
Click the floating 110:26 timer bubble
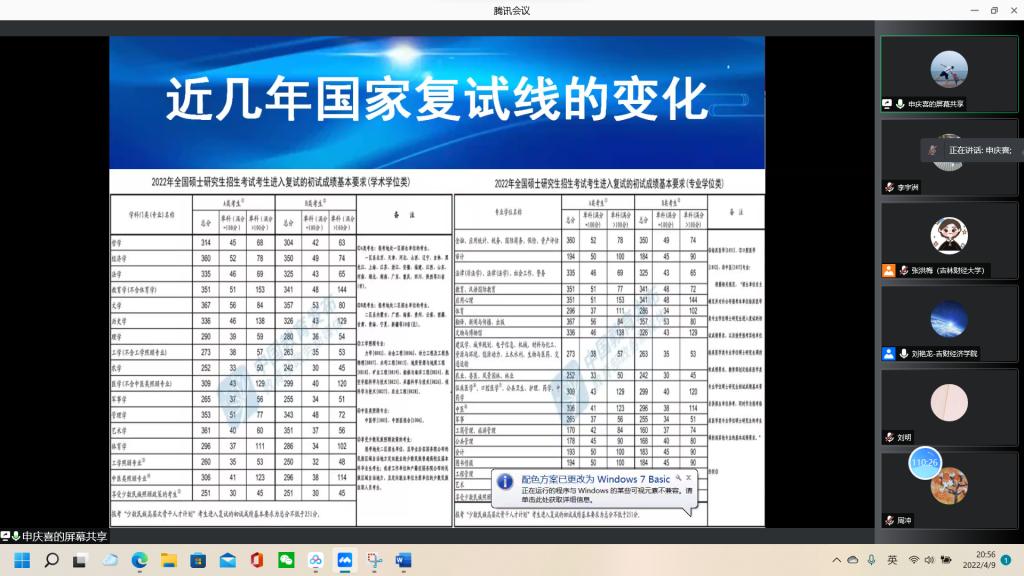[x=924, y=463]
